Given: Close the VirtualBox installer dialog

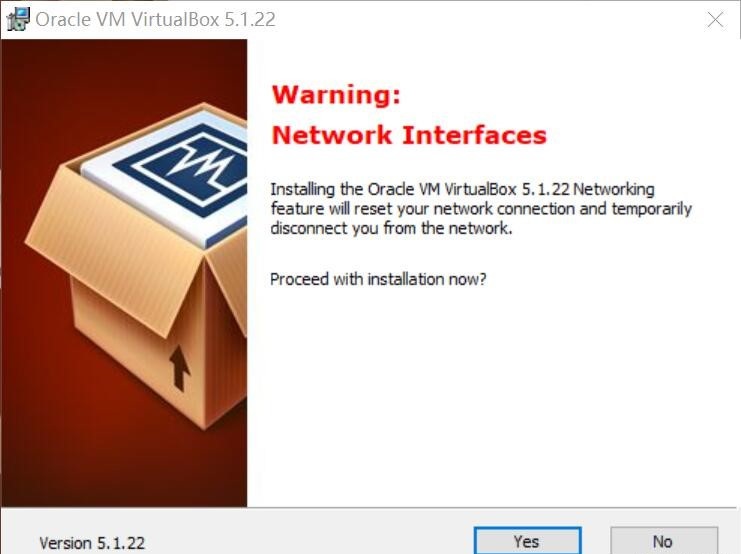Looking at the screenshot, I should click(x=715, y=20).
